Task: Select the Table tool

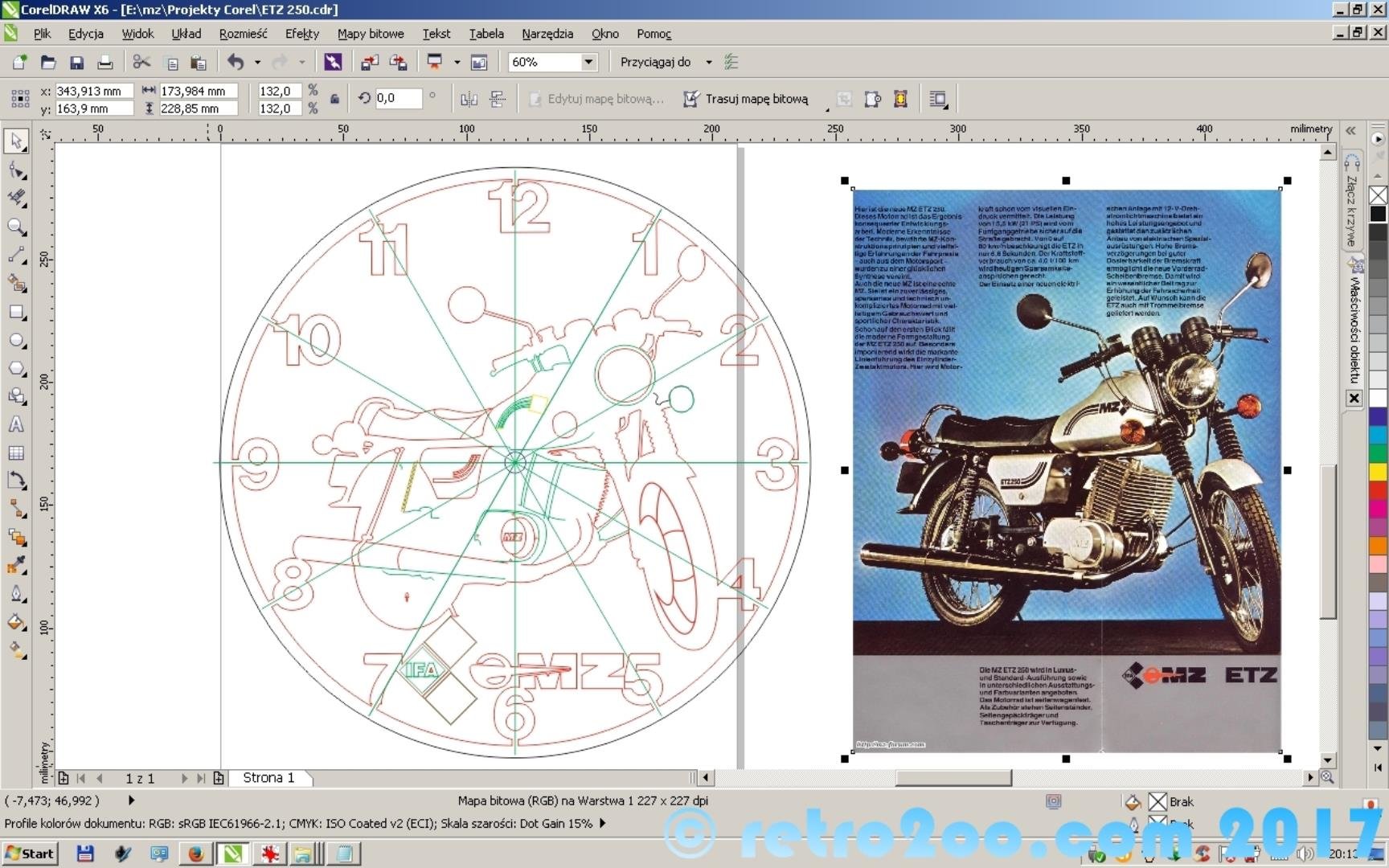Action: (16, 452)
